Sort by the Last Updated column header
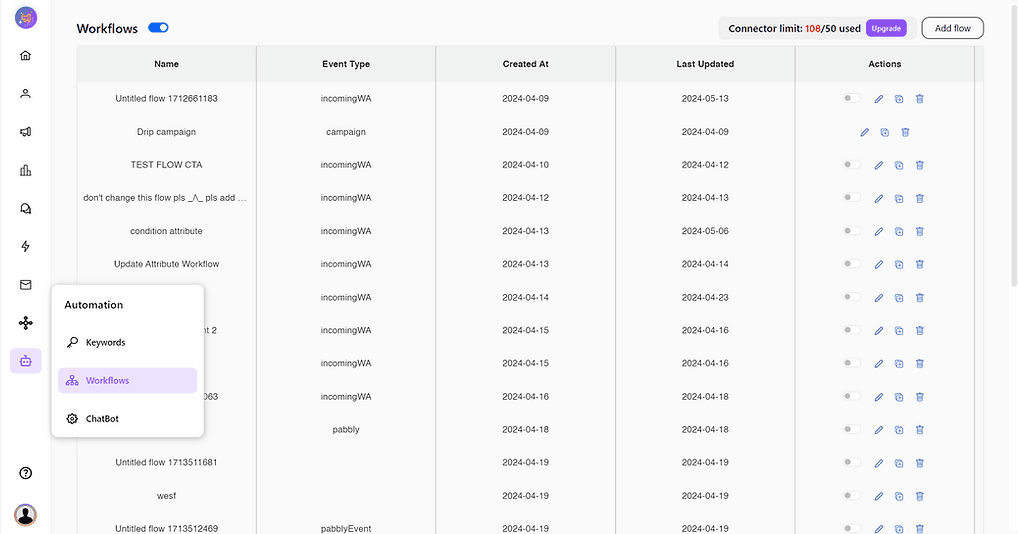The width and height of the screenshot is (1018, 534). pyautogui.click(x=705, y=64)
